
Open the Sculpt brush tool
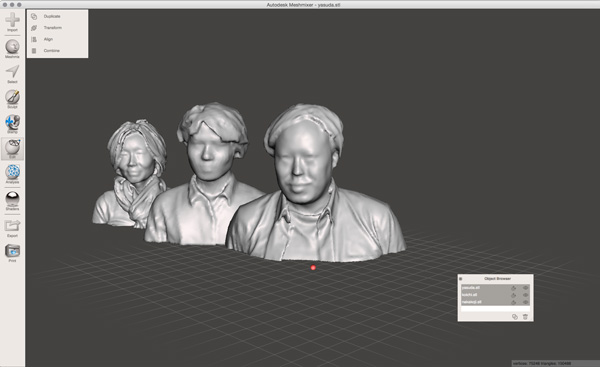tap(12, 99)
